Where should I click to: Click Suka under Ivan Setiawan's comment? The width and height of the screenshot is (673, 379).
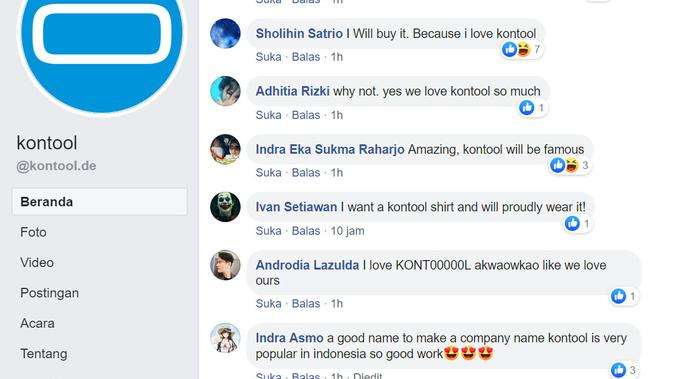268,231
